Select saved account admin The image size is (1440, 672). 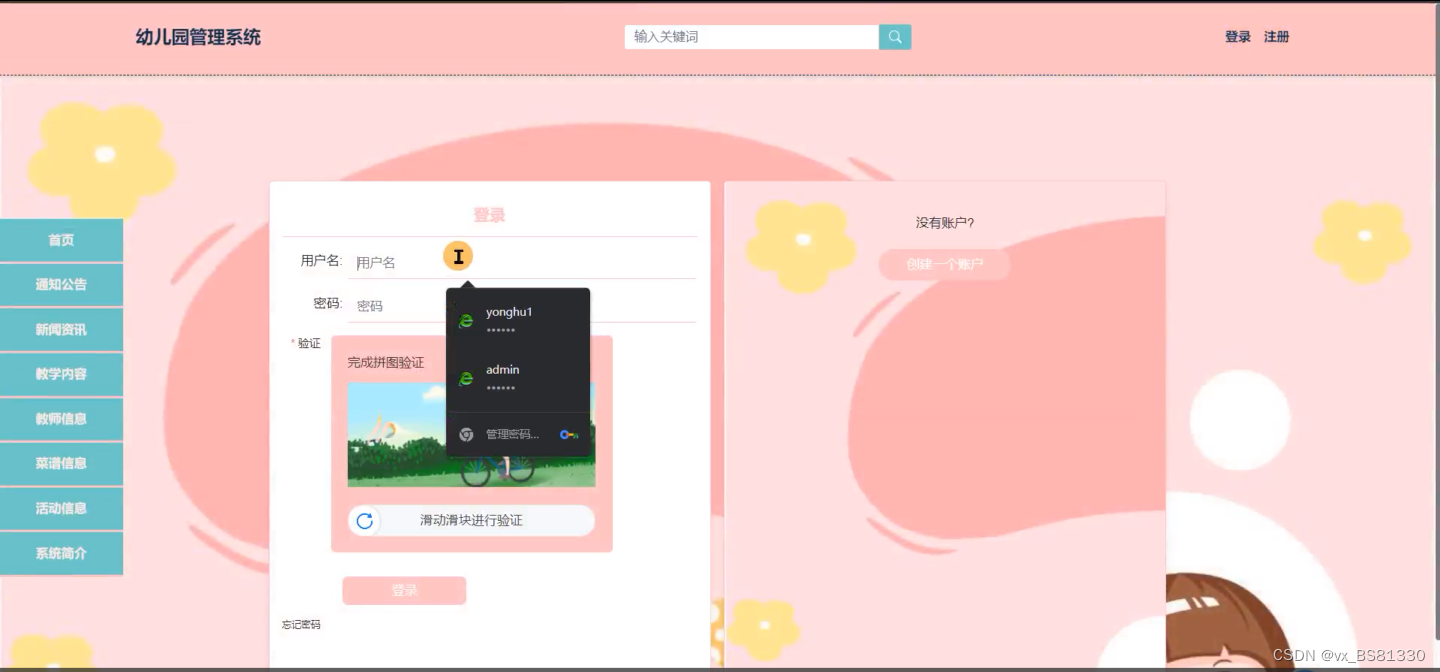tap(518, 379)
